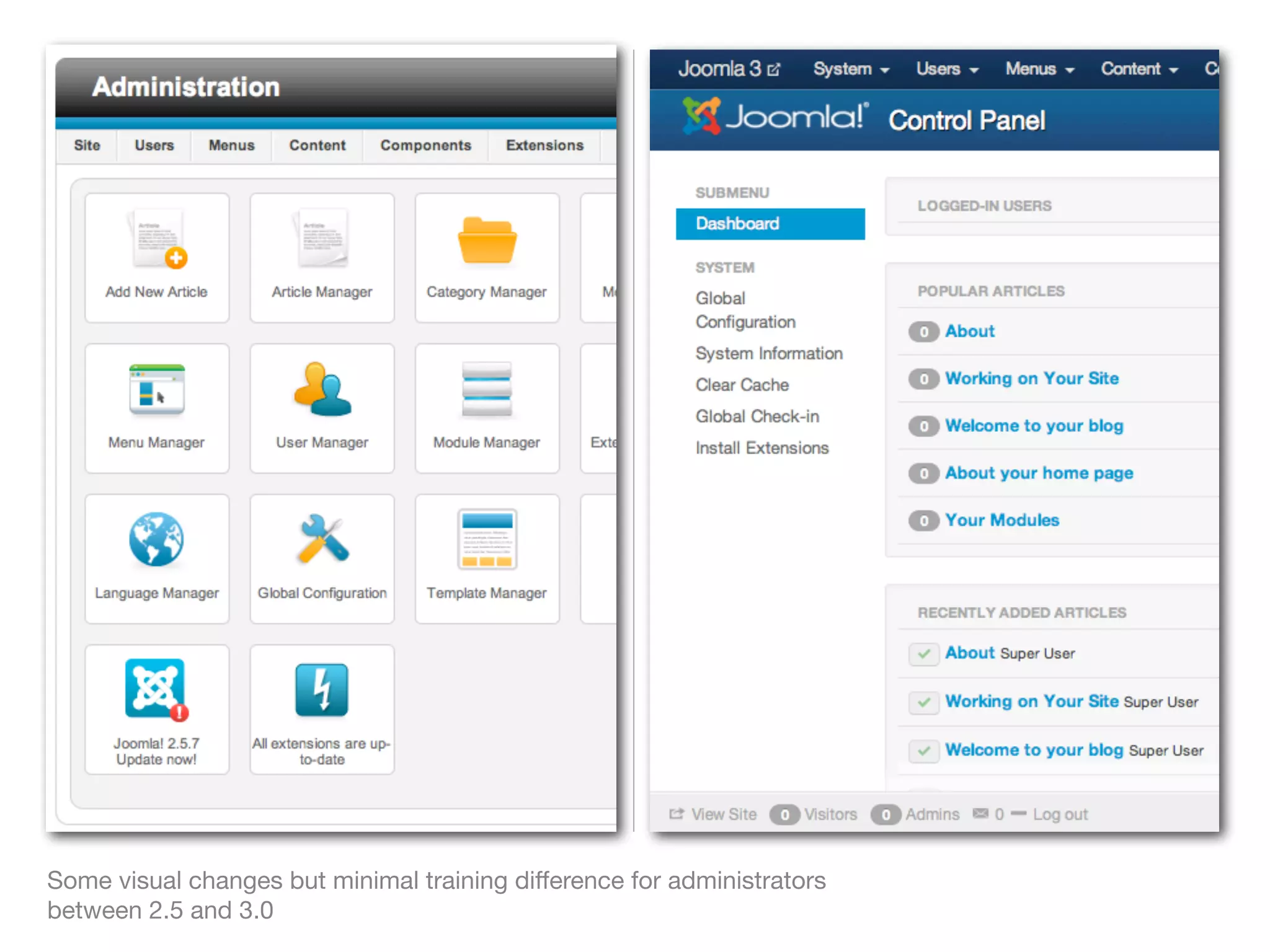
Task: Open Your Modules article link
Action: pyautogui.click(x=1002, y=520)
